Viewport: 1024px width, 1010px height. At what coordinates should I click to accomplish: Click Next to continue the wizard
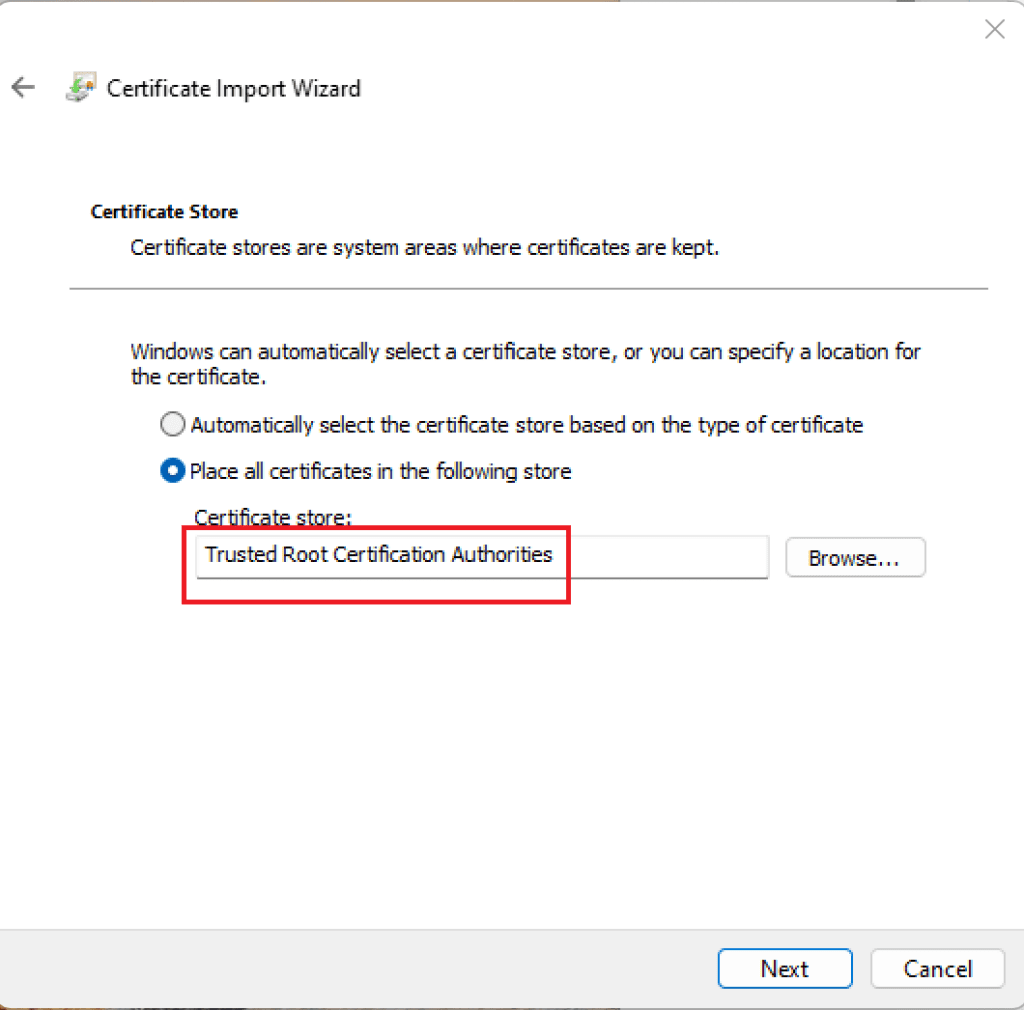784,968
